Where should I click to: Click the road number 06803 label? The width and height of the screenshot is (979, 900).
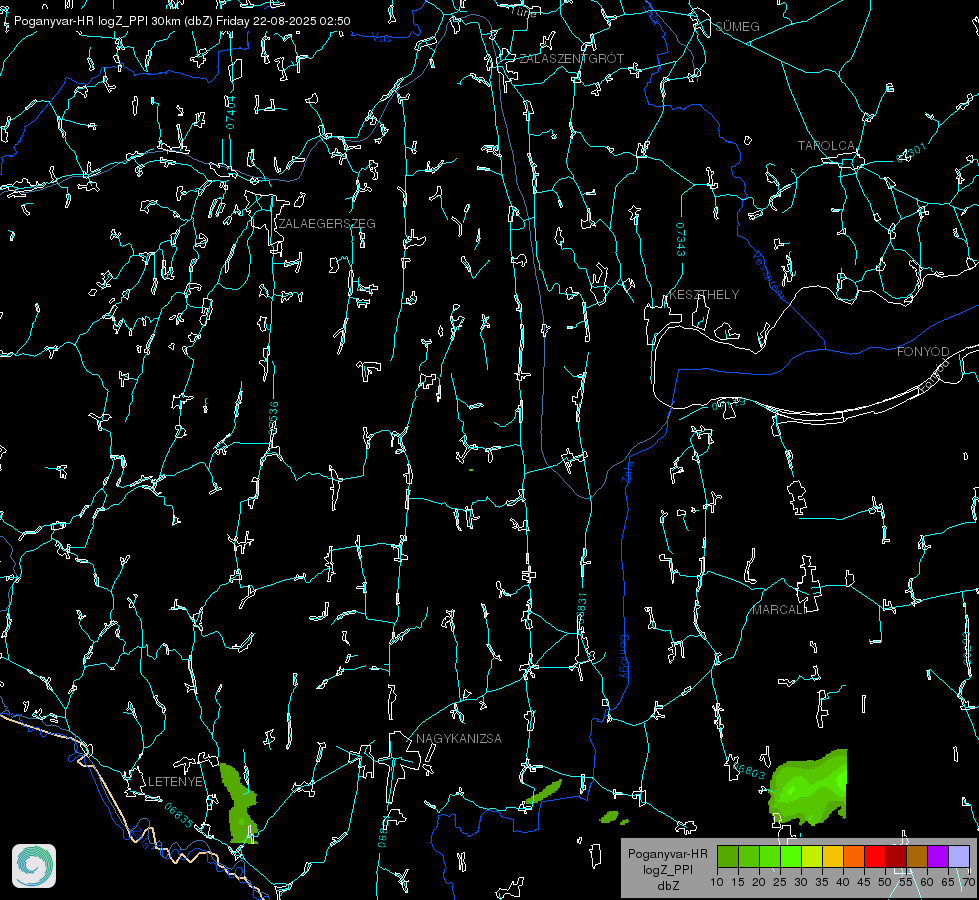pos(749,771)
